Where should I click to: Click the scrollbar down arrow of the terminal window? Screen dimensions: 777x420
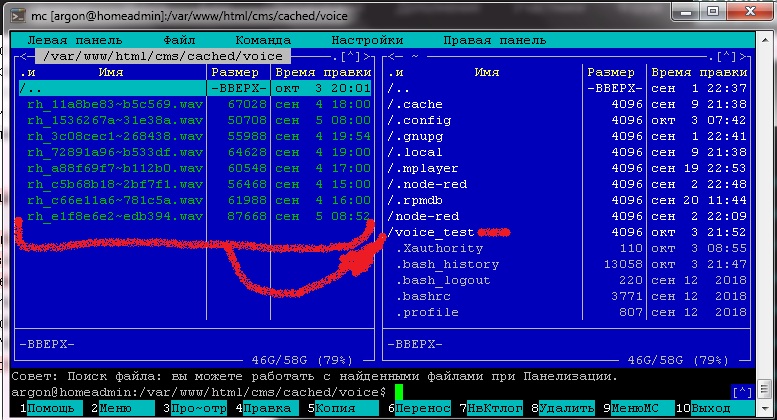point(764,409)
